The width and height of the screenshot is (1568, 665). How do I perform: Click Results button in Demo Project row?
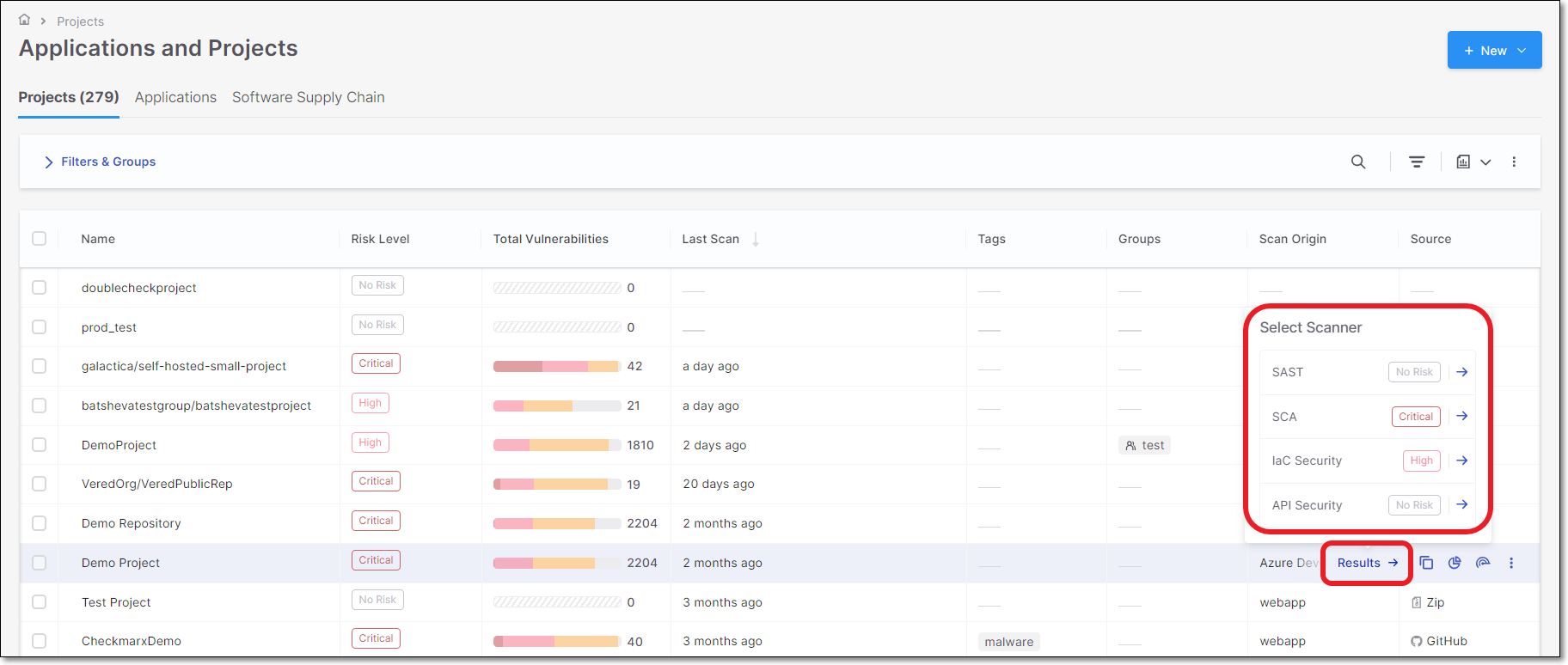point(1367,563)
